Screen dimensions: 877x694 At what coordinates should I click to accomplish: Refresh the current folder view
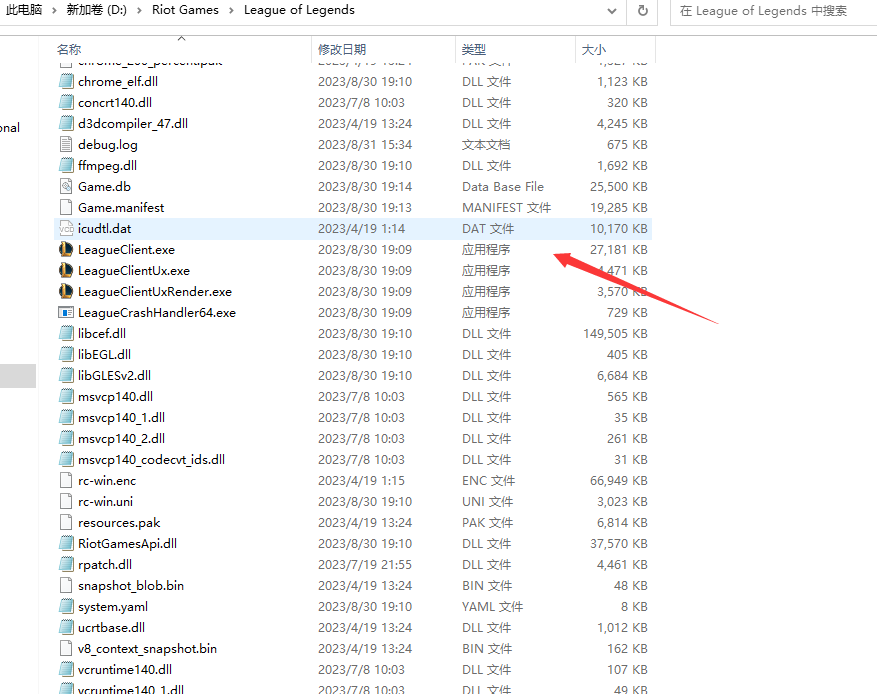click(643, 11)
